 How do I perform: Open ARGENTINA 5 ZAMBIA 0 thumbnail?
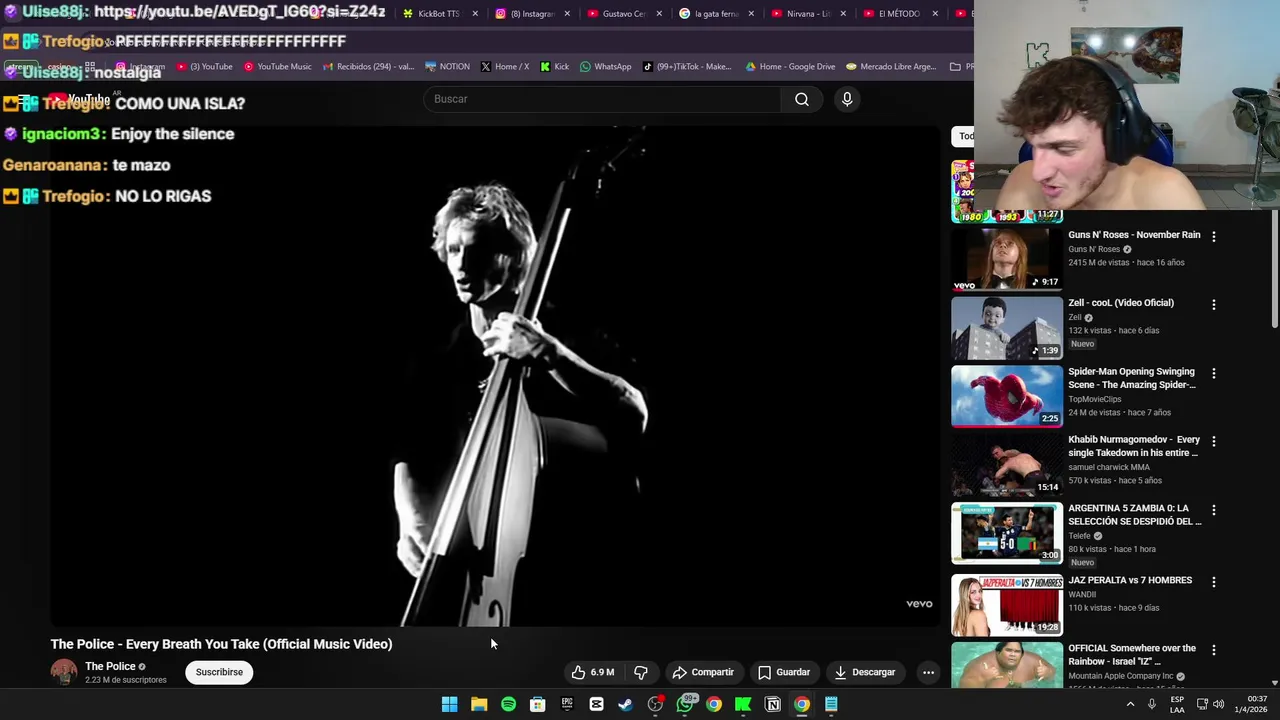coord(1006,533)
